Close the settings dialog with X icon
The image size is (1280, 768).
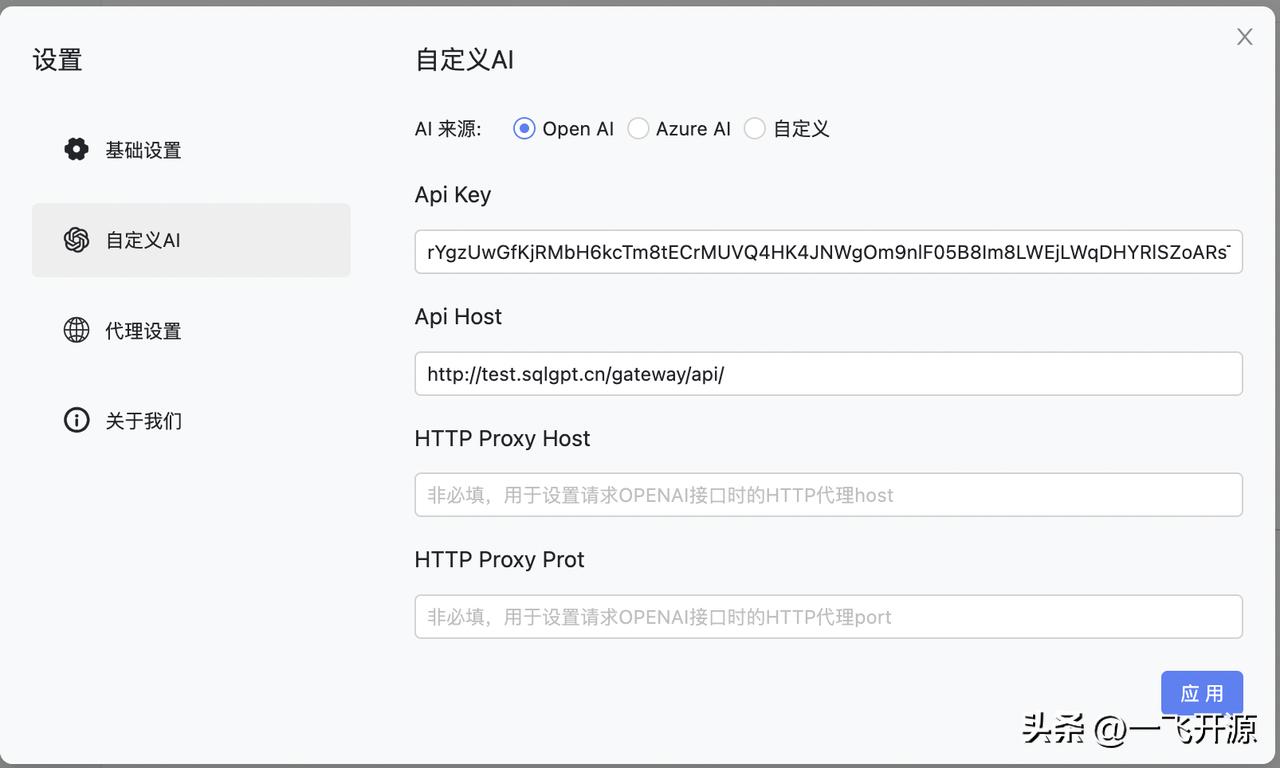tap(1244, 37)
